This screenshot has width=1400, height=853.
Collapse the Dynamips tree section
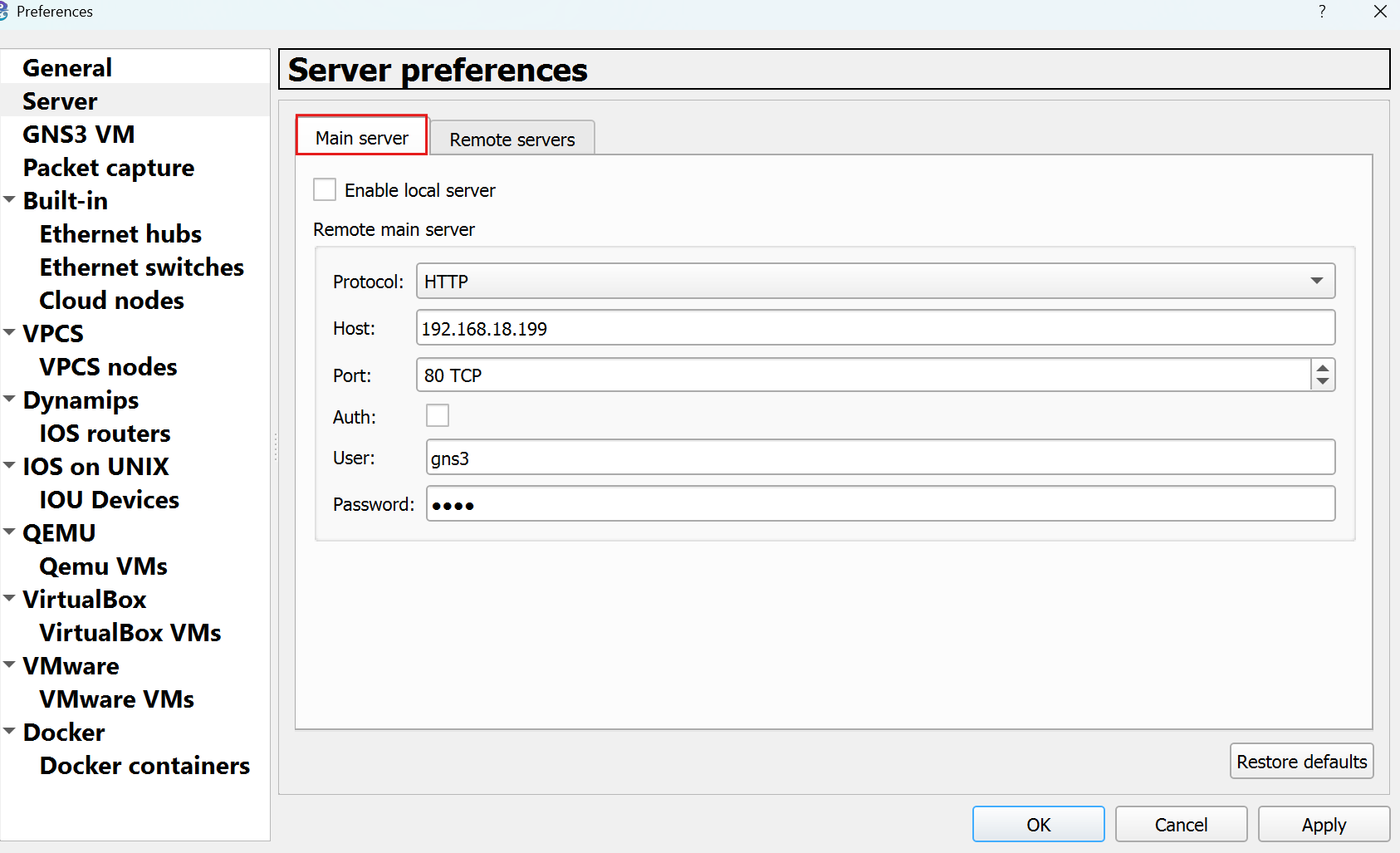[x=10, y=400]
